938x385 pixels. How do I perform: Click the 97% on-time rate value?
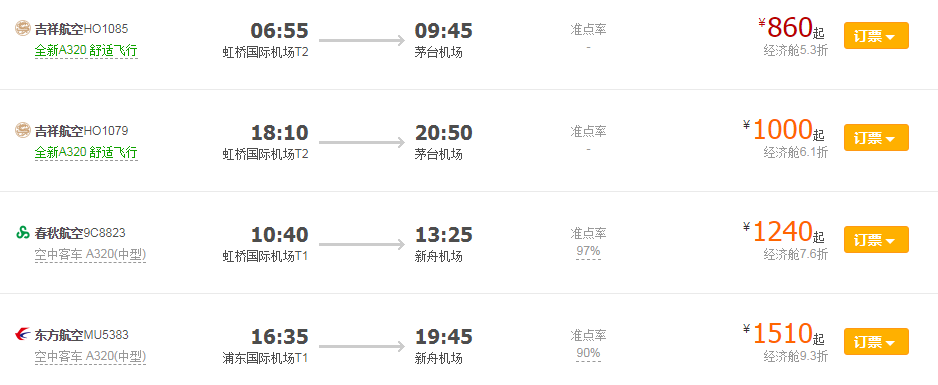(588, 252)
